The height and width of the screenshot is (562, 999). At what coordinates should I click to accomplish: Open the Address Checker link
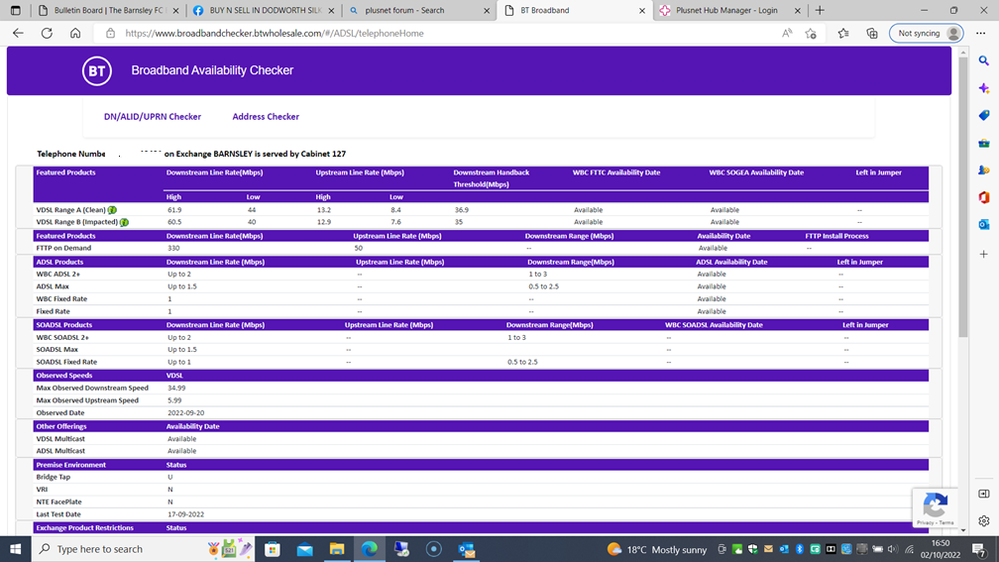coord(265,117)
